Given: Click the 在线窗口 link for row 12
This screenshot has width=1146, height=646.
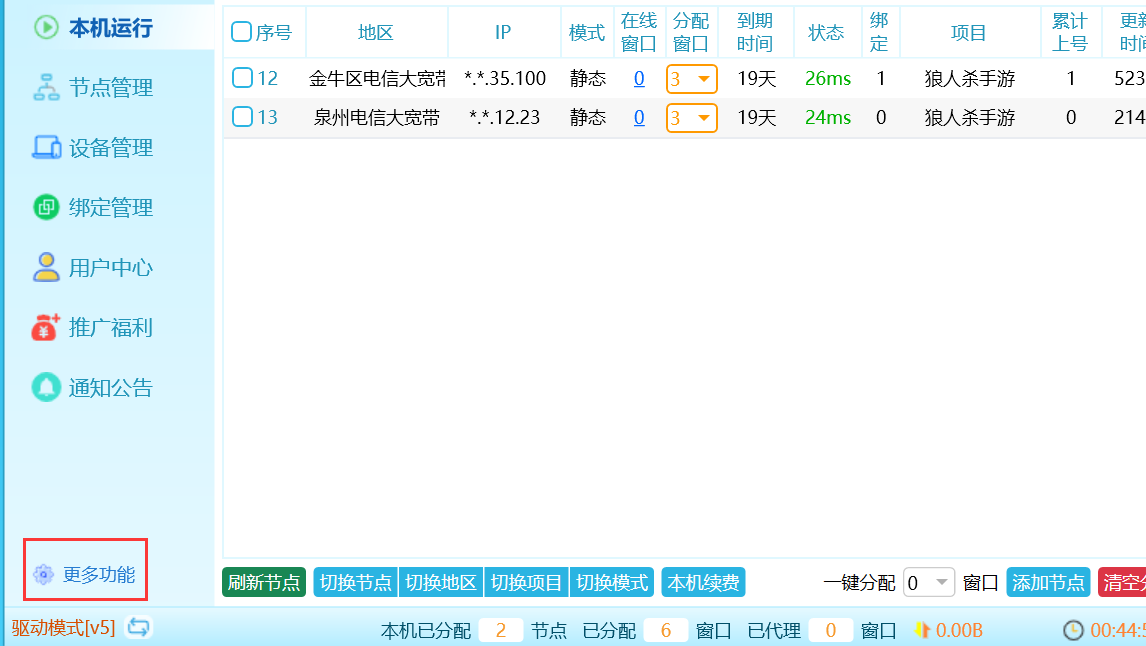Looking at the screenshot, I should coord(639,79).
